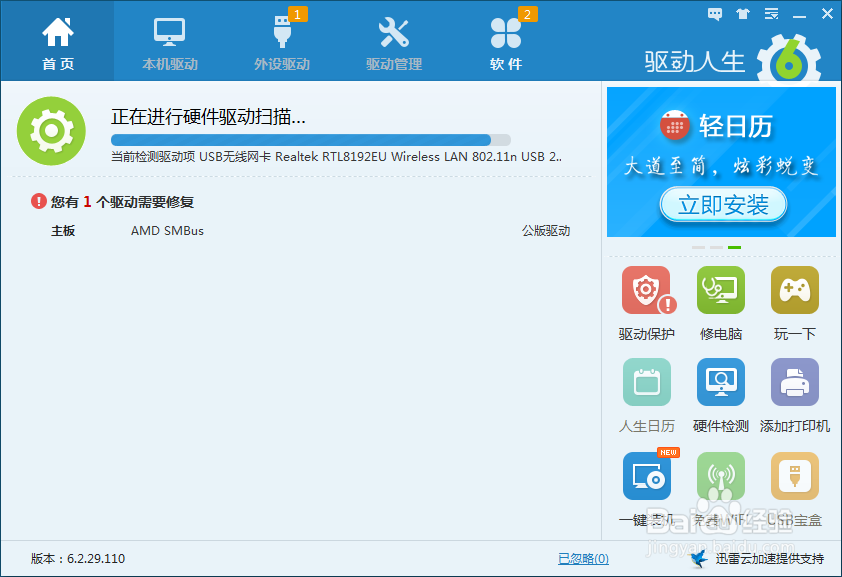Click the version 6.2.29.110 text
Viewport: 842px width, 577px height.
pyautogui.click(x=78, y=559)
